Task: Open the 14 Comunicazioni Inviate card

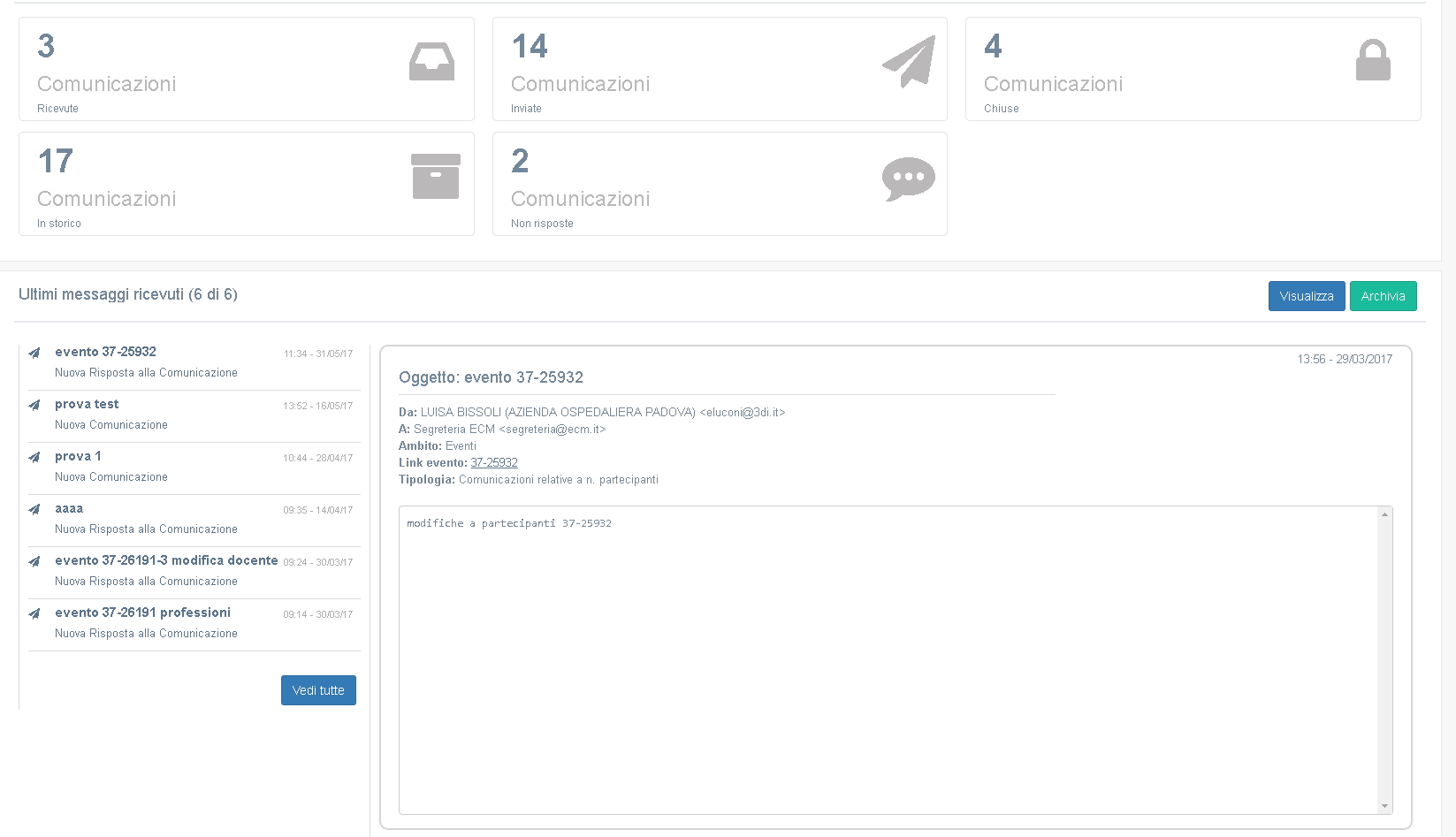Action: coord(719,69)
